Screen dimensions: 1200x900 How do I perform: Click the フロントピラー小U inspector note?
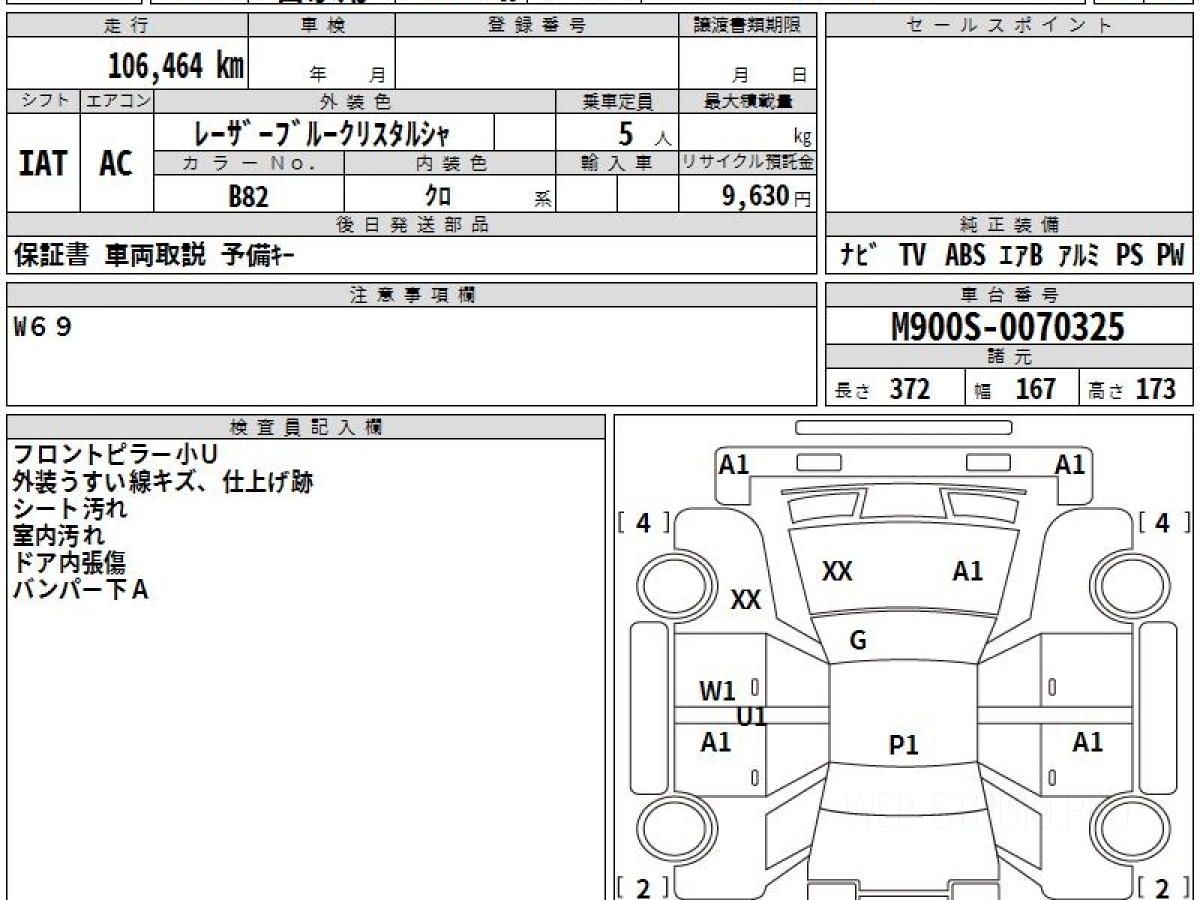(x=115, y=455)
